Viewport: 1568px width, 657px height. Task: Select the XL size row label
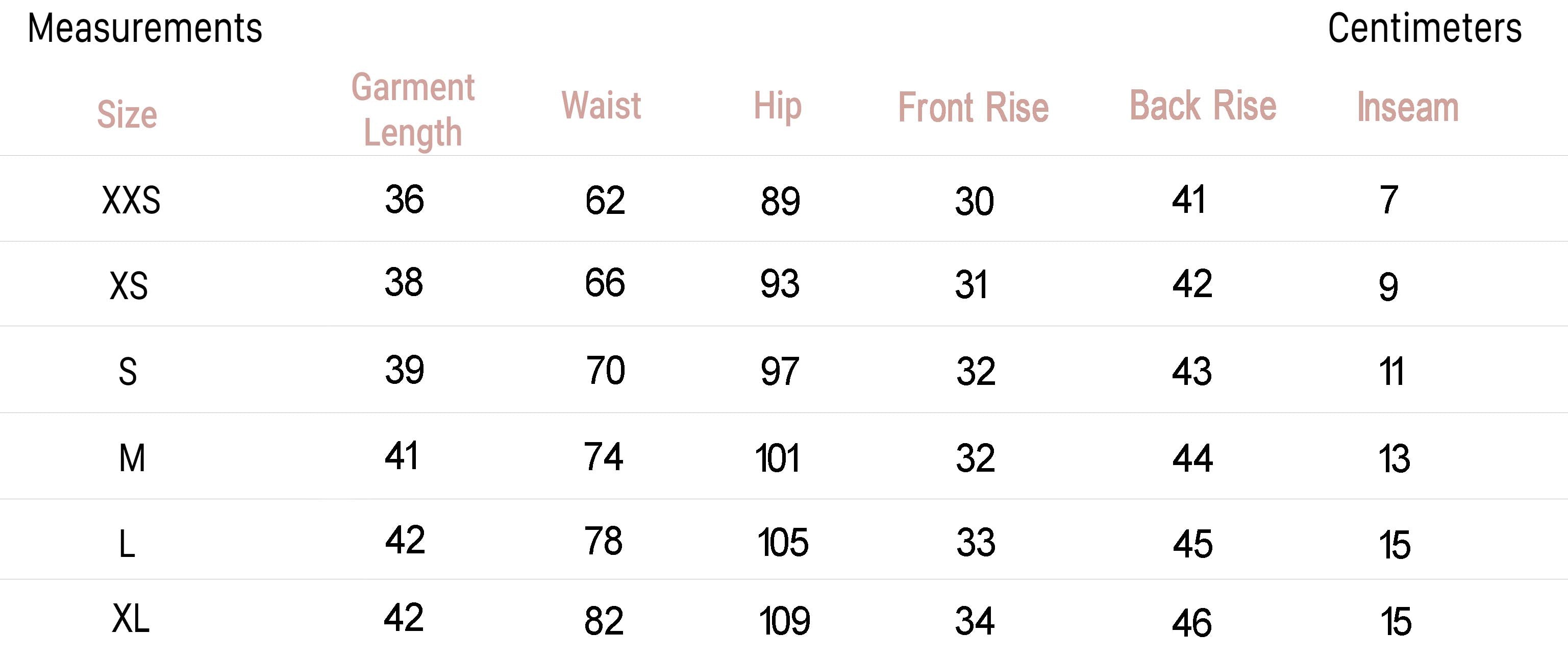[x=131, y=619]
